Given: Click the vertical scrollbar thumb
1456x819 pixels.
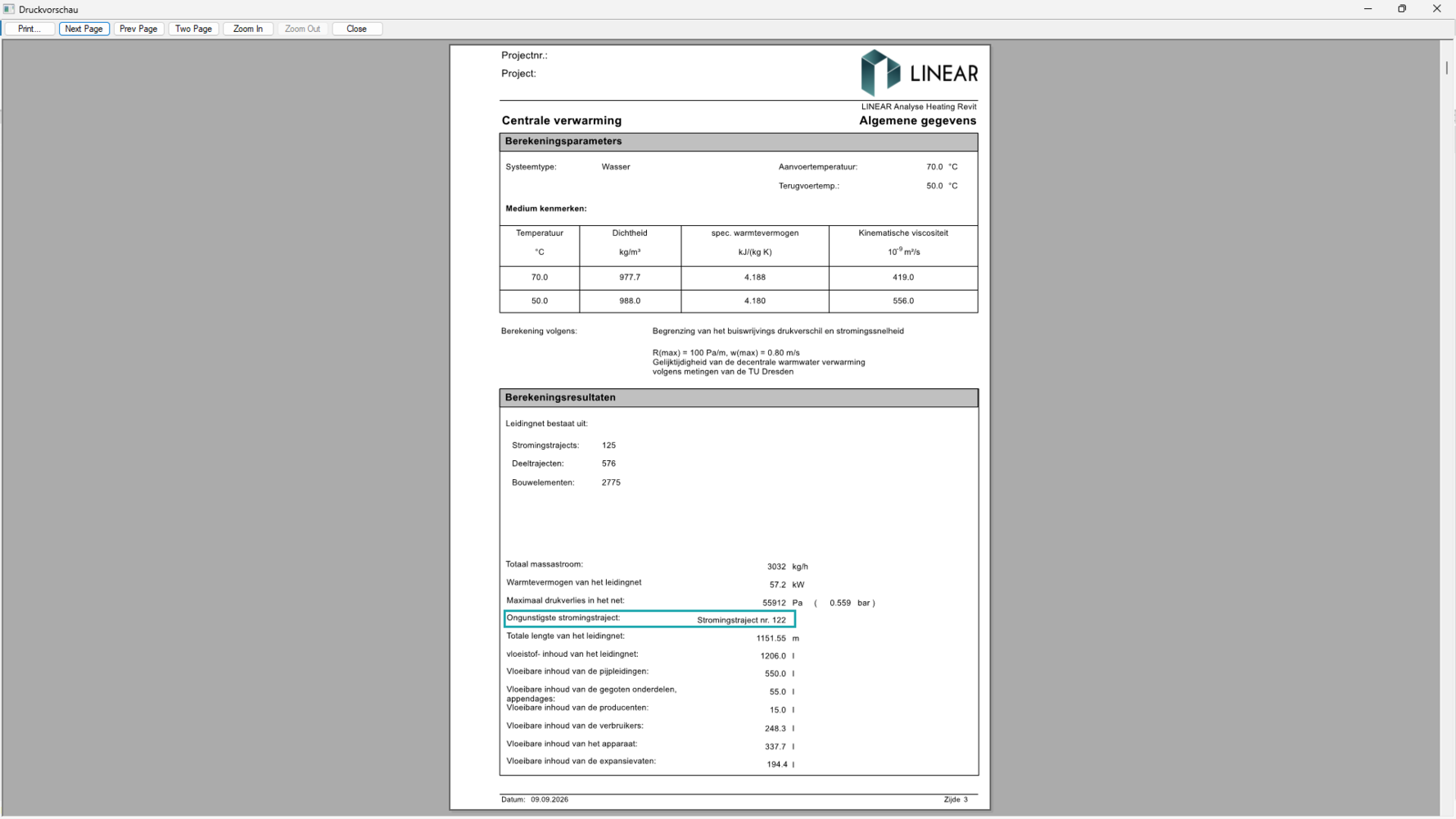Looking at the screenshot, I should pos(1447,68).
